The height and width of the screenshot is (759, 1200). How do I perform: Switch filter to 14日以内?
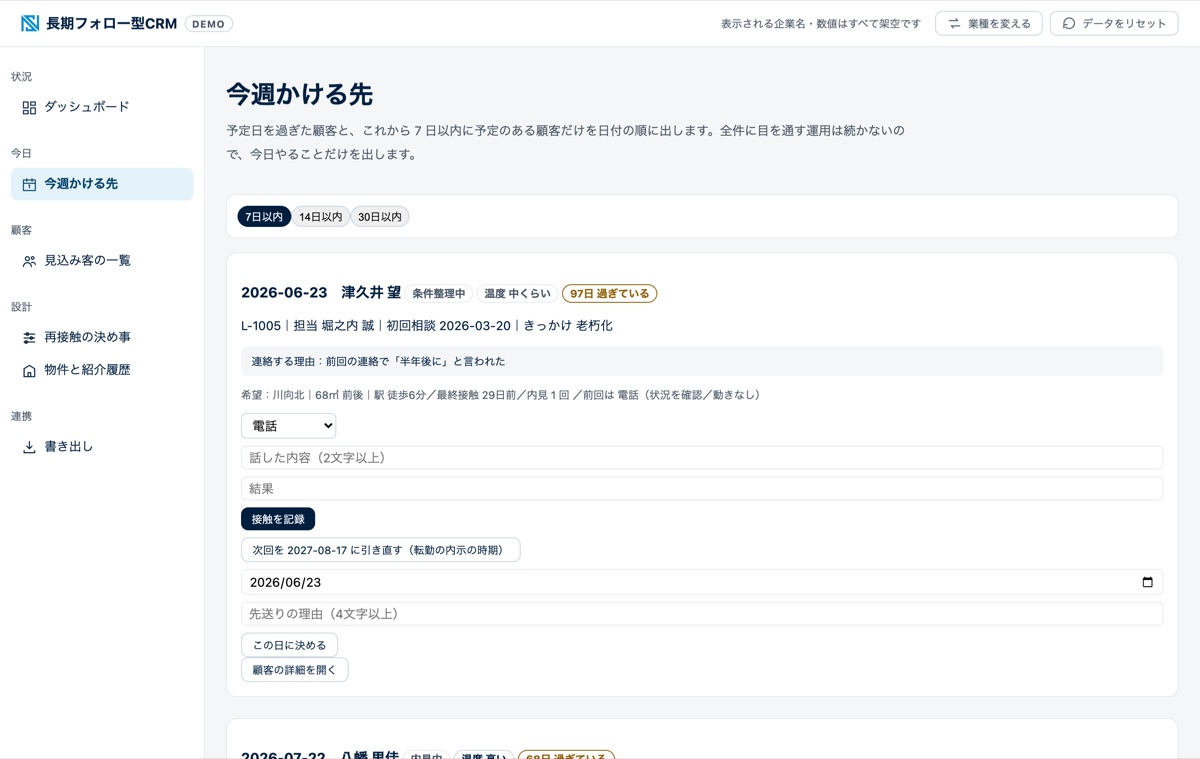[x=321, y=217]
